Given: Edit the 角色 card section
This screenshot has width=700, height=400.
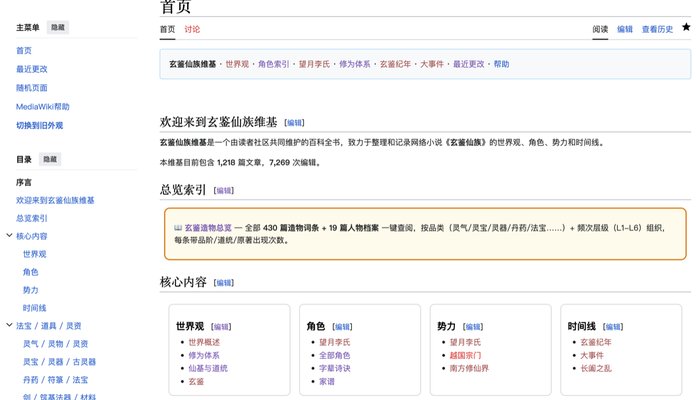Looking at the screenshot, I should pos(342,327).
